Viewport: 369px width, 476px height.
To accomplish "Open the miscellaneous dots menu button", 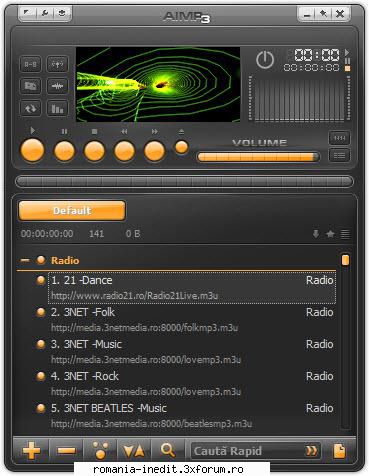I will tap(100, 451).
